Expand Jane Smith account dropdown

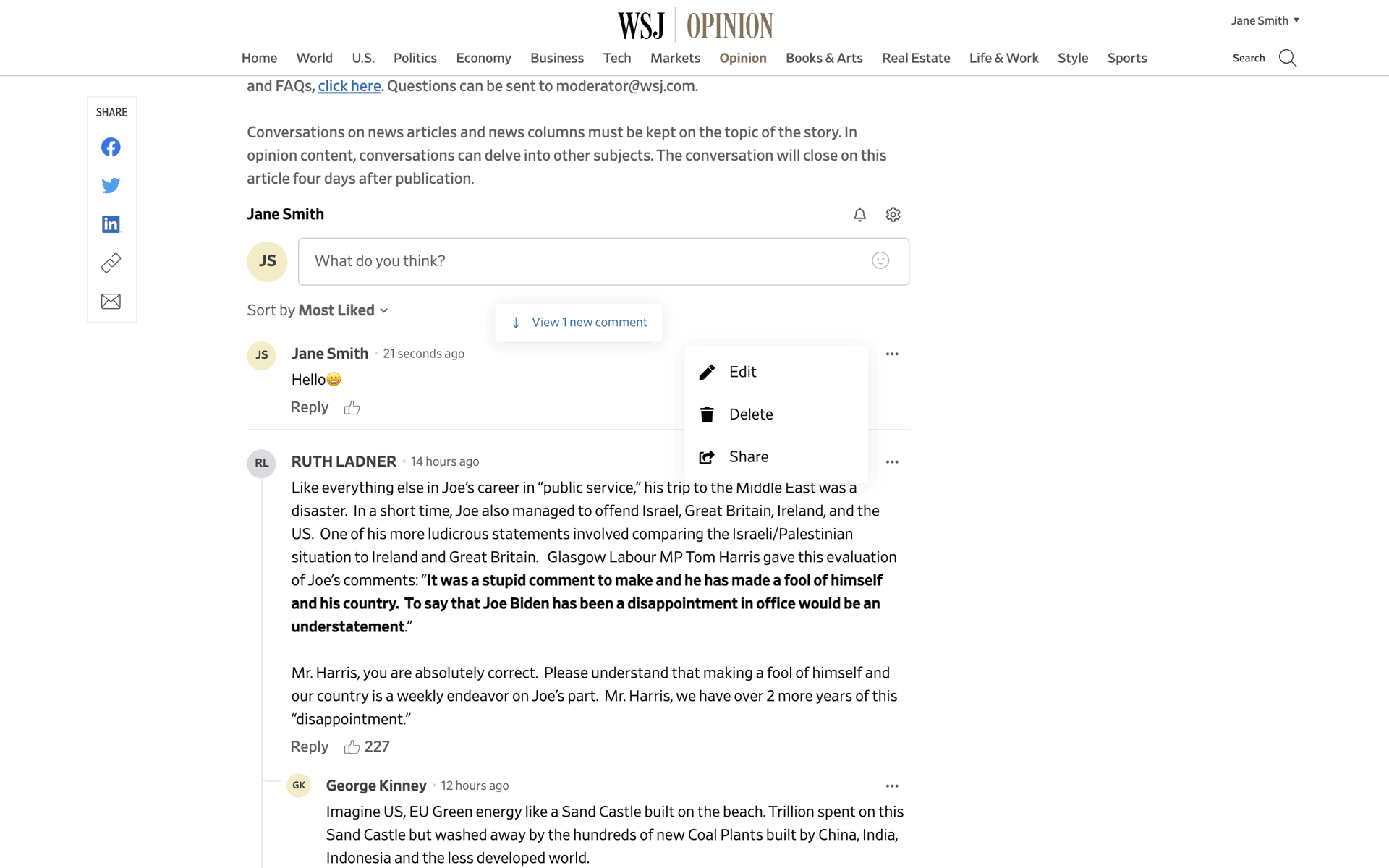point(1265,20)
